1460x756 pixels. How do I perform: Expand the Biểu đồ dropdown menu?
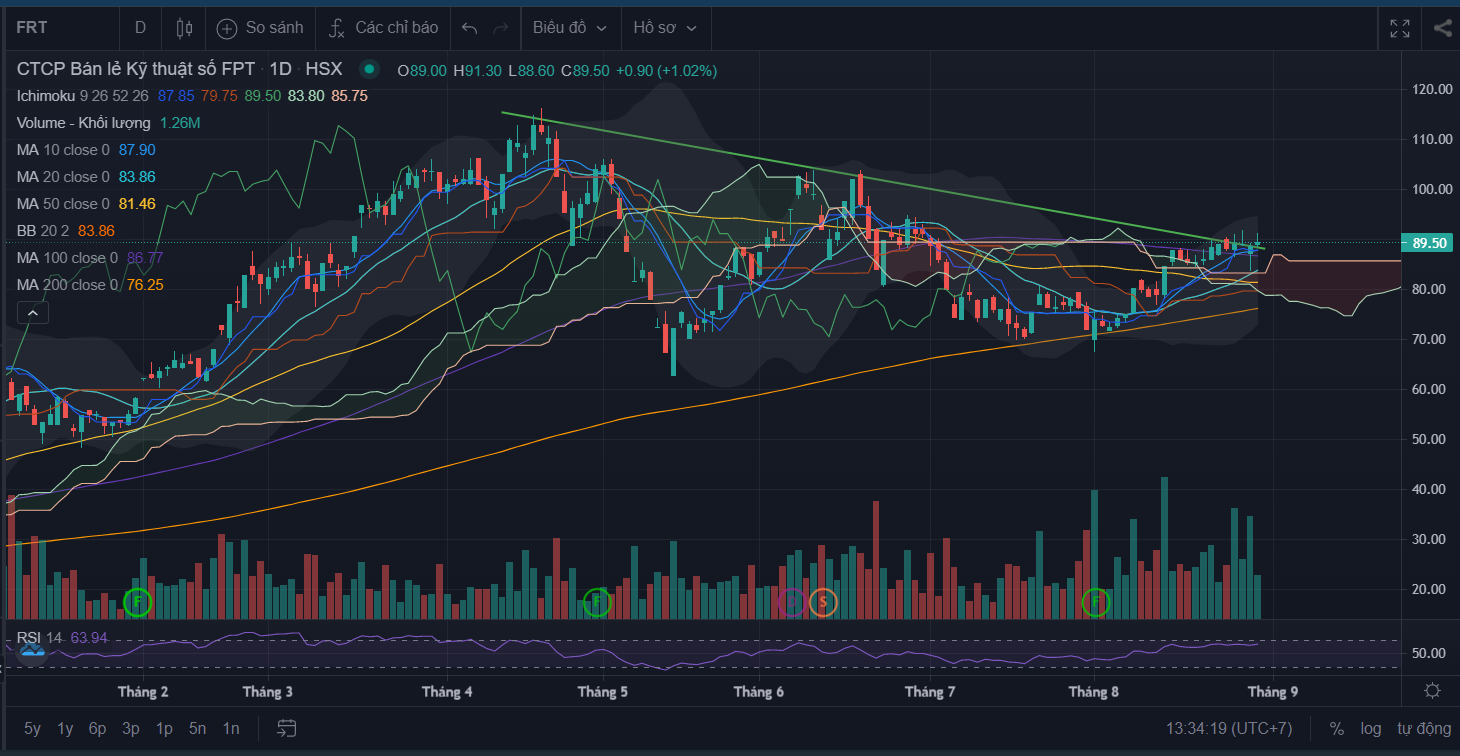(x=570, y=28)
